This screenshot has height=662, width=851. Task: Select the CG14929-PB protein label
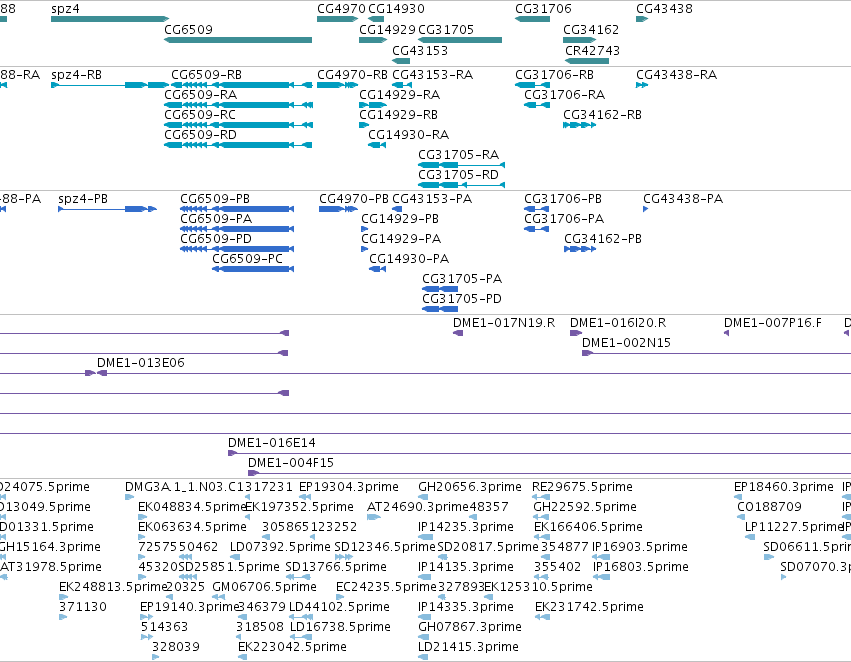click(x=400, y=219)
